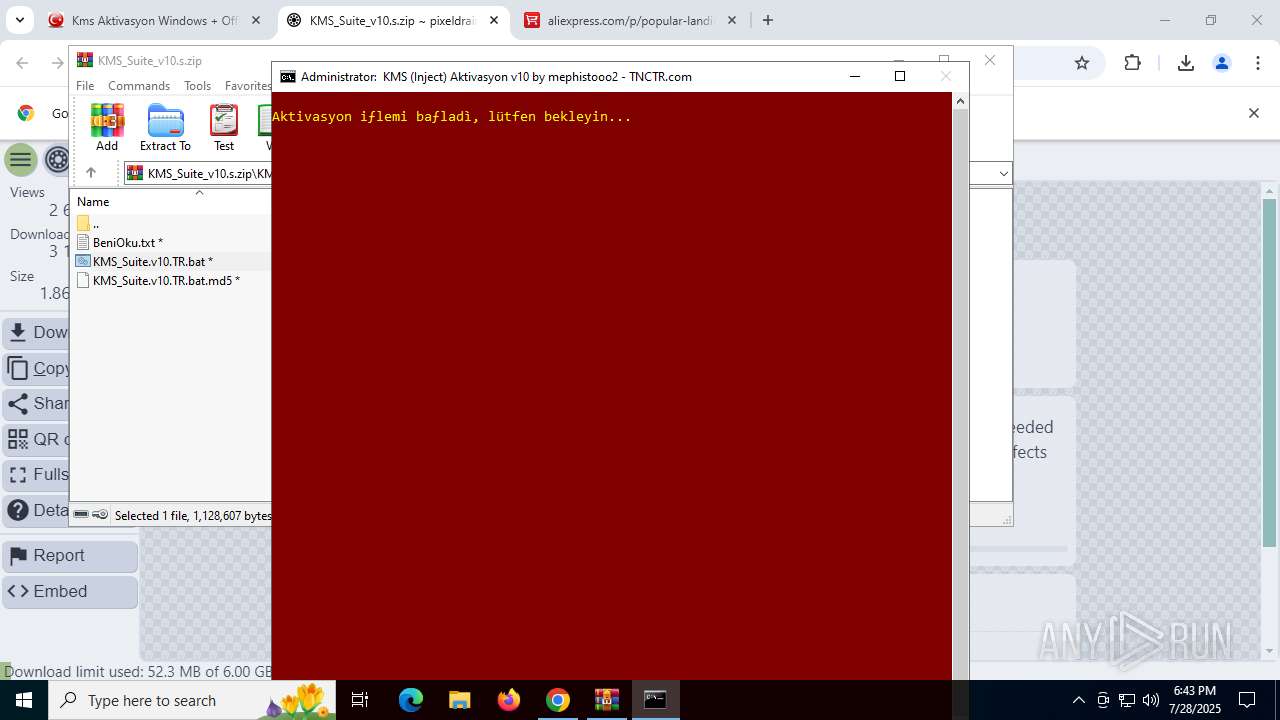Click the pixeldrain Download button
The image size is (1280, 720).
pyautogui.click(x=36, y=332)
